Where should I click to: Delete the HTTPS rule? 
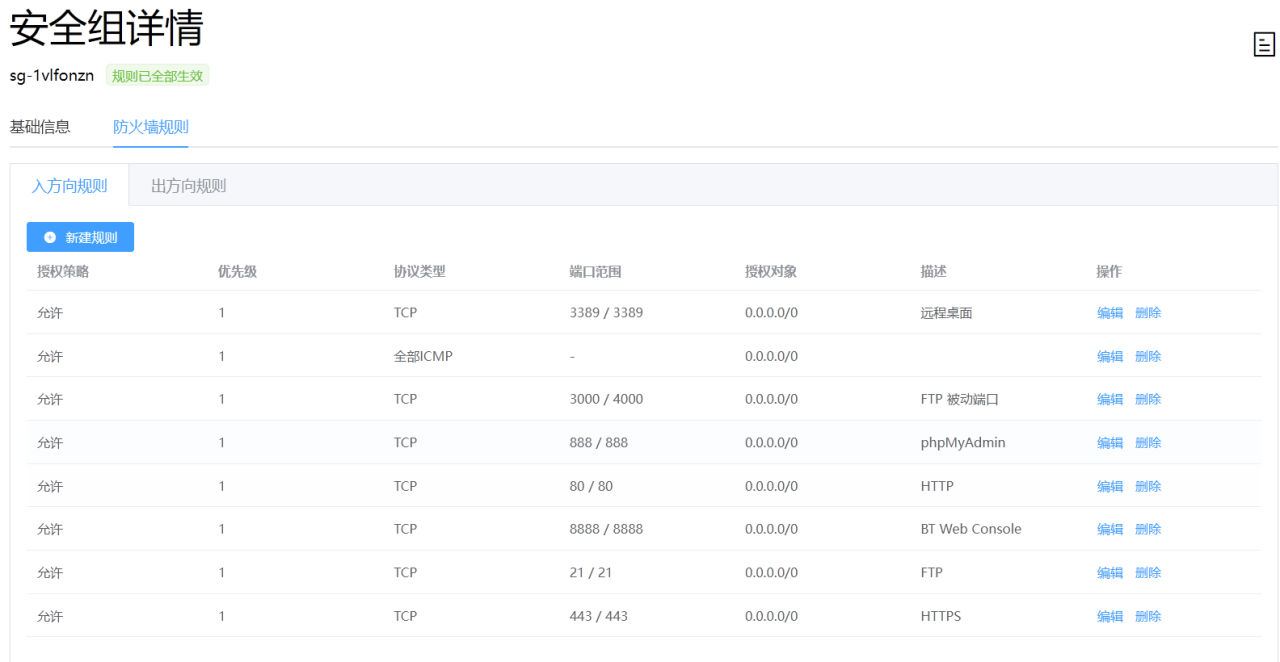(x=1148, y=616)
